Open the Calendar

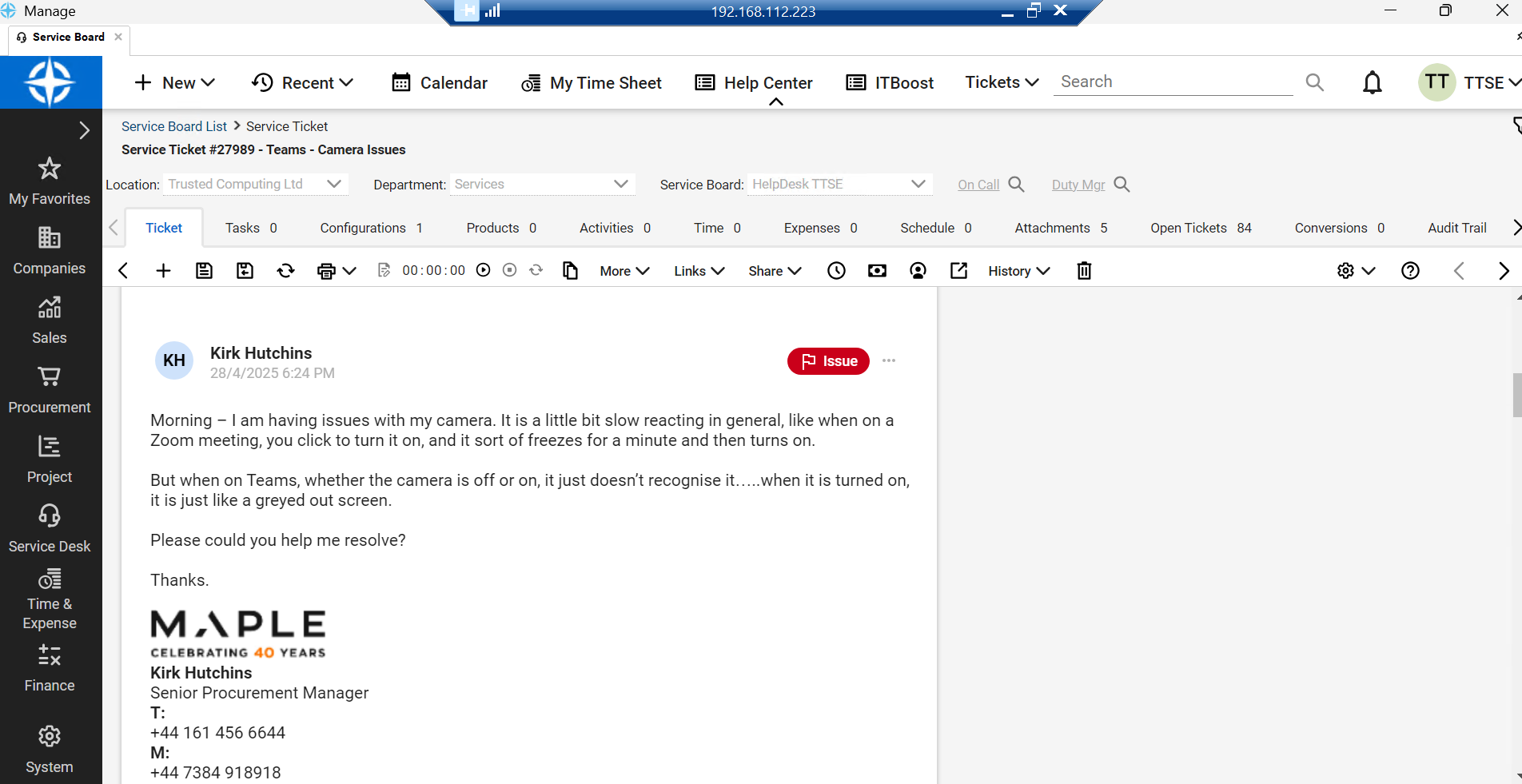coord(440,82)
